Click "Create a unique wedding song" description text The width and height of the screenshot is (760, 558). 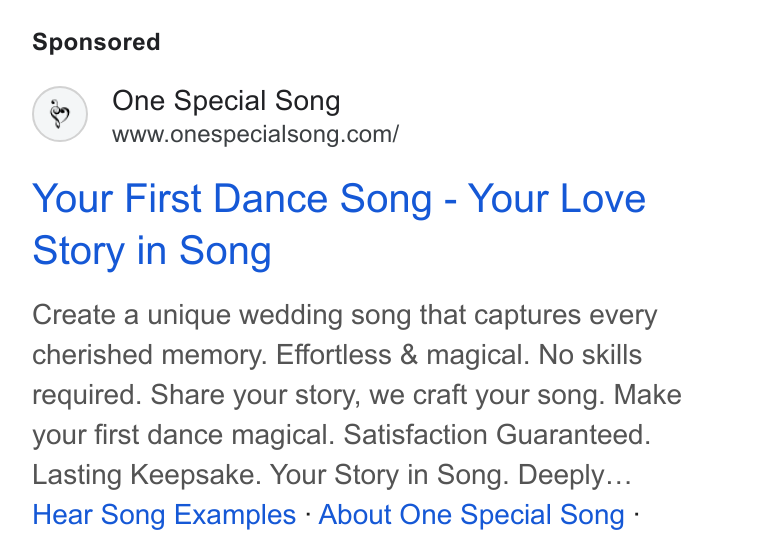coord(222,315)
